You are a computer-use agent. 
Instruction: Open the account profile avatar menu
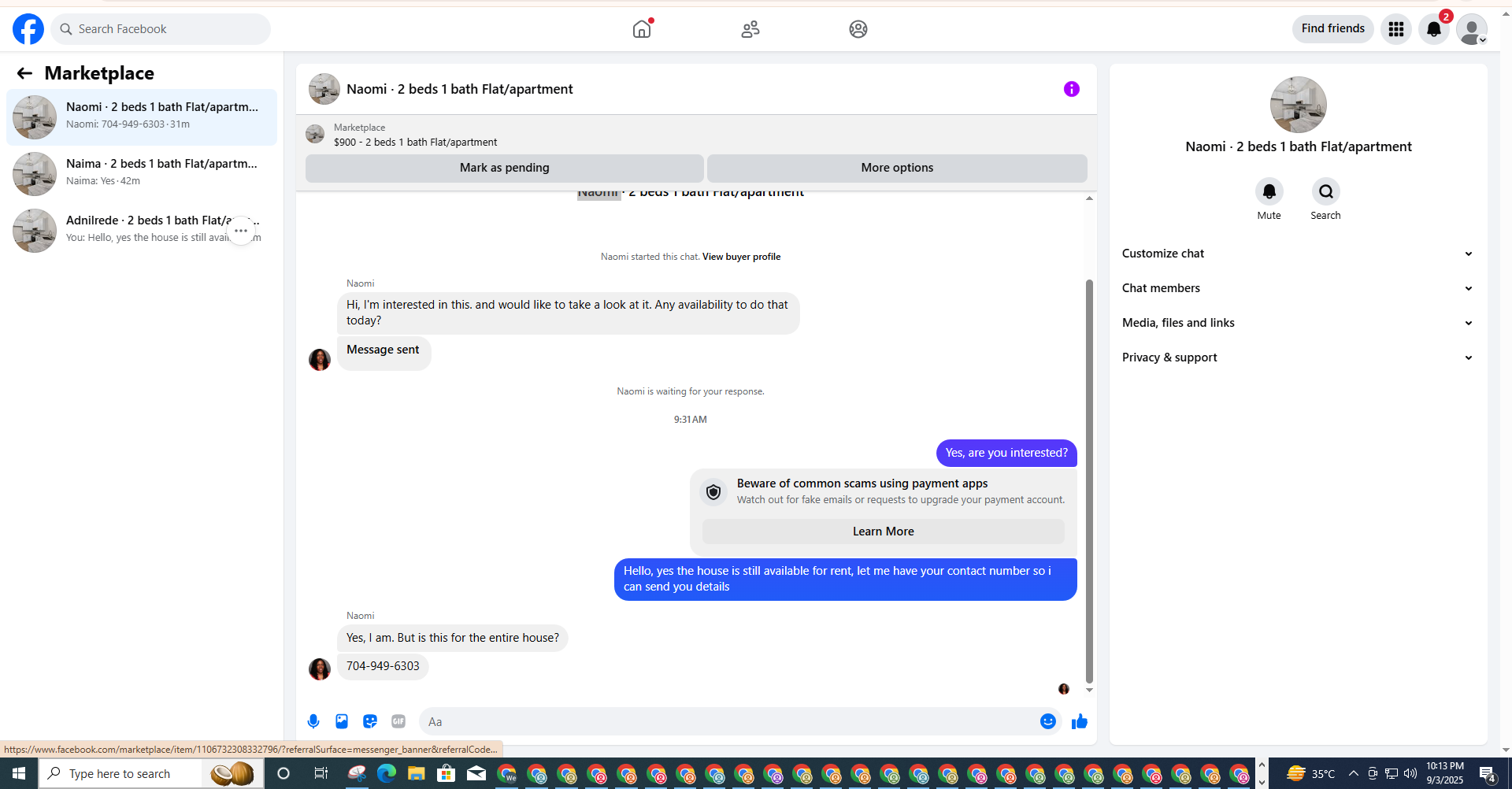click(1472, 29)
